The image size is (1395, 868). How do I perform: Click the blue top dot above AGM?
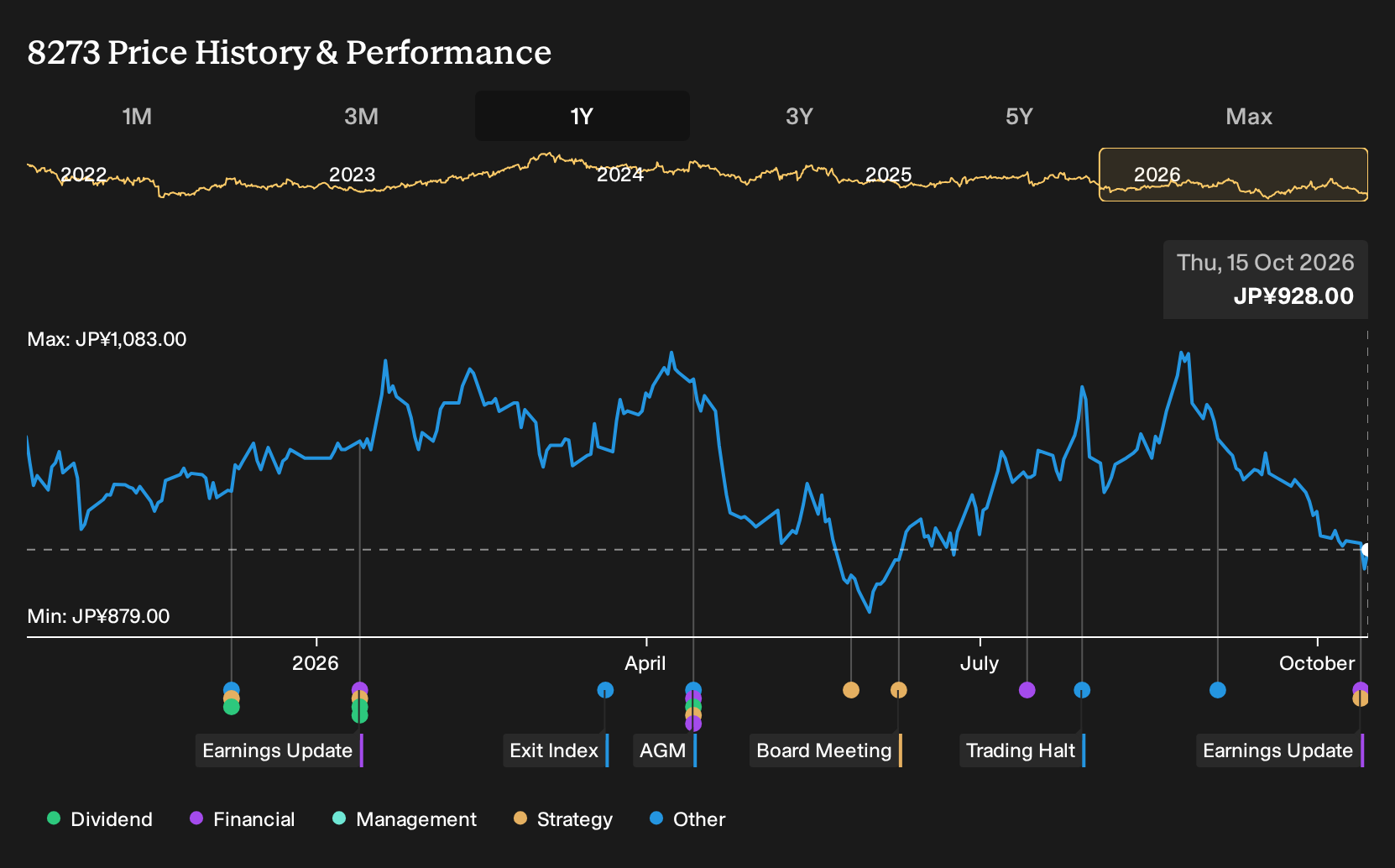(x=693, y=688)
